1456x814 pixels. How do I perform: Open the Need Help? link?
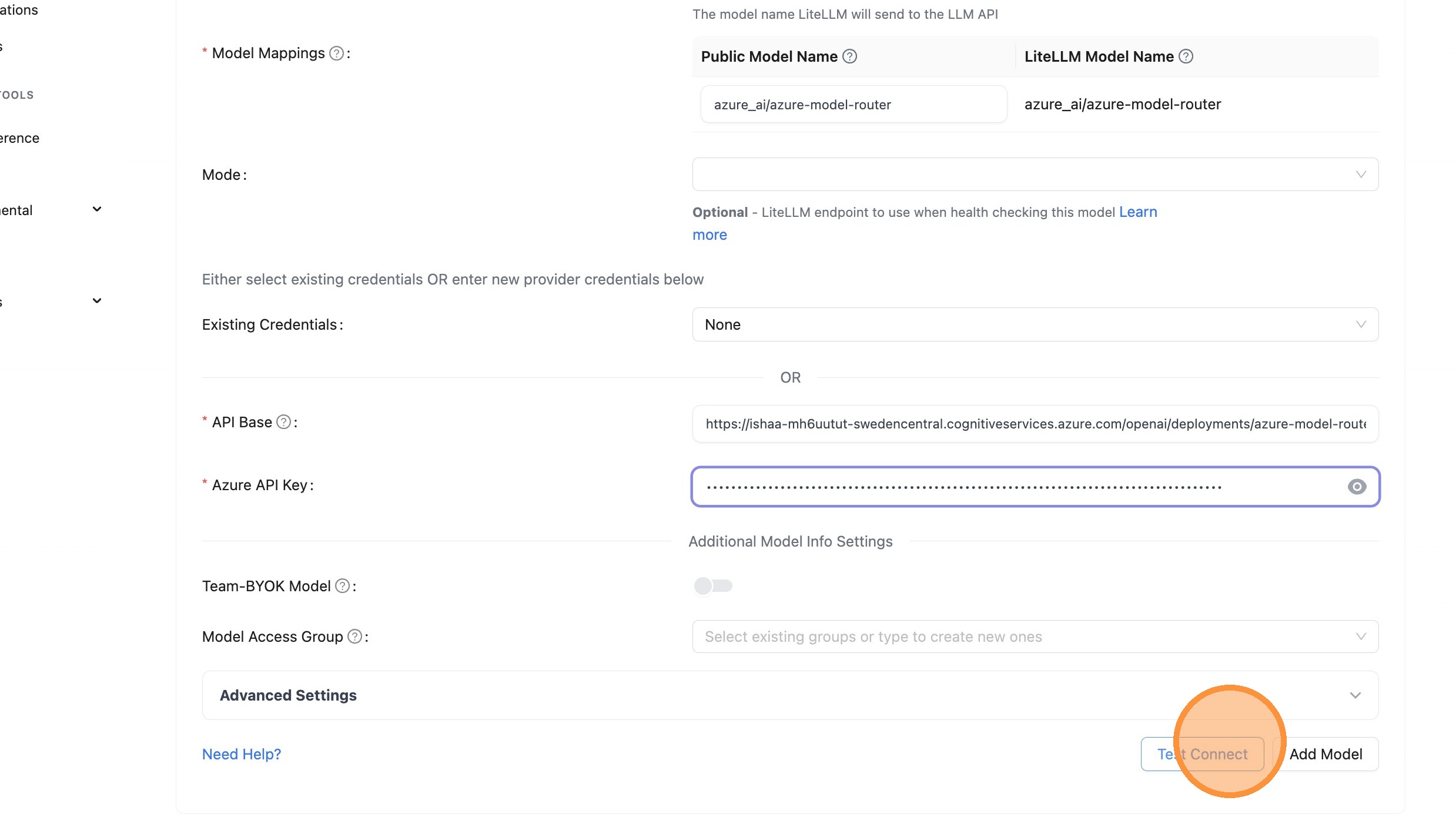coord(242,754)
